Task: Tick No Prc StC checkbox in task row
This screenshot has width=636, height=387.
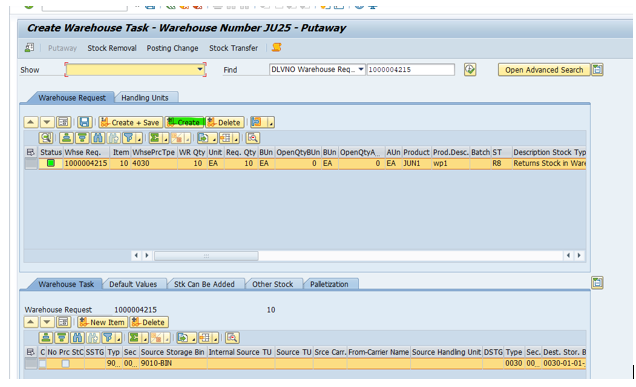Action: tap(65, 363)
